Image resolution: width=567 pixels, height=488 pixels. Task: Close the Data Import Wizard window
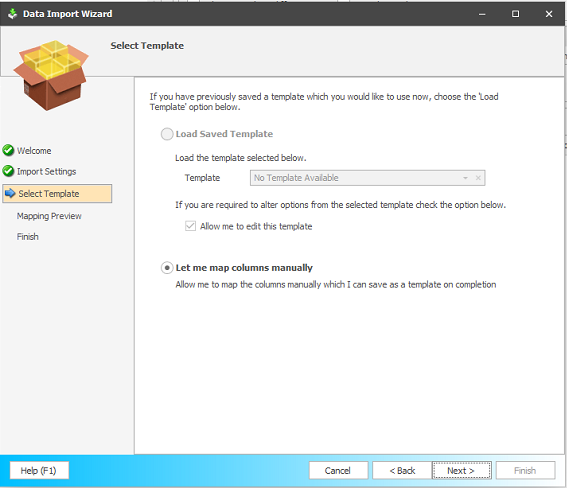549,14
